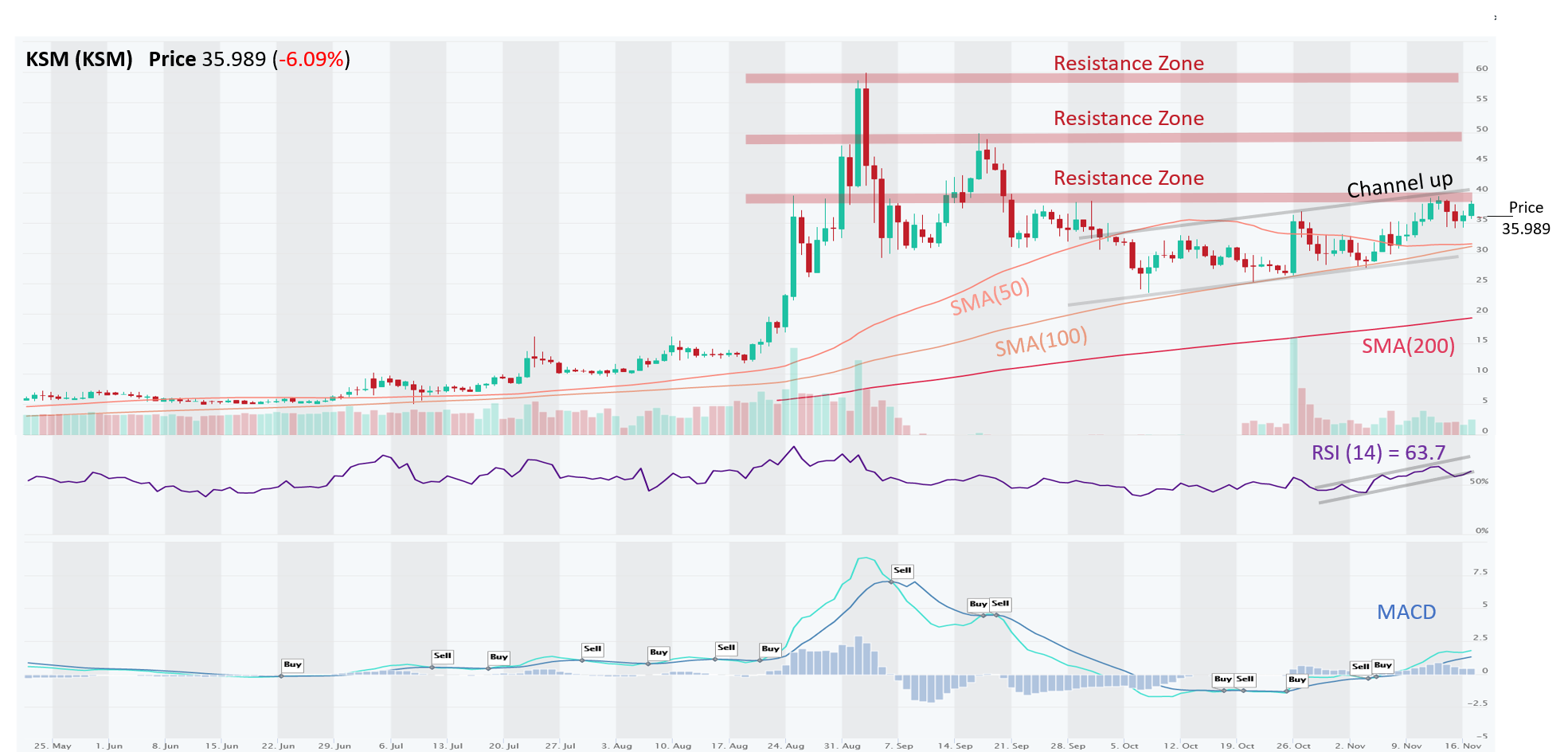Click the 1. Jun date label
This screenshot has height=752, width=1568.
click(109, 746)
